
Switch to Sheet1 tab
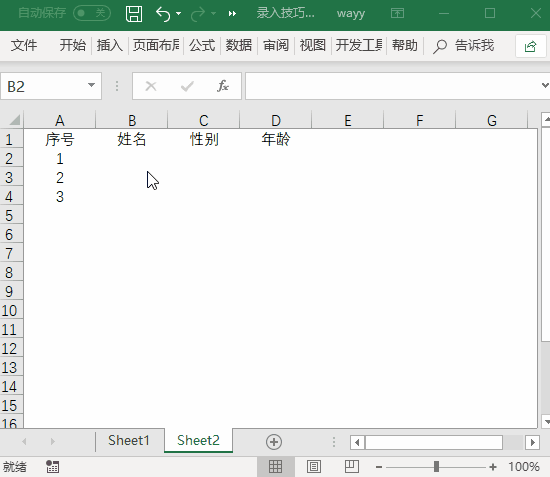pos(129,440)
